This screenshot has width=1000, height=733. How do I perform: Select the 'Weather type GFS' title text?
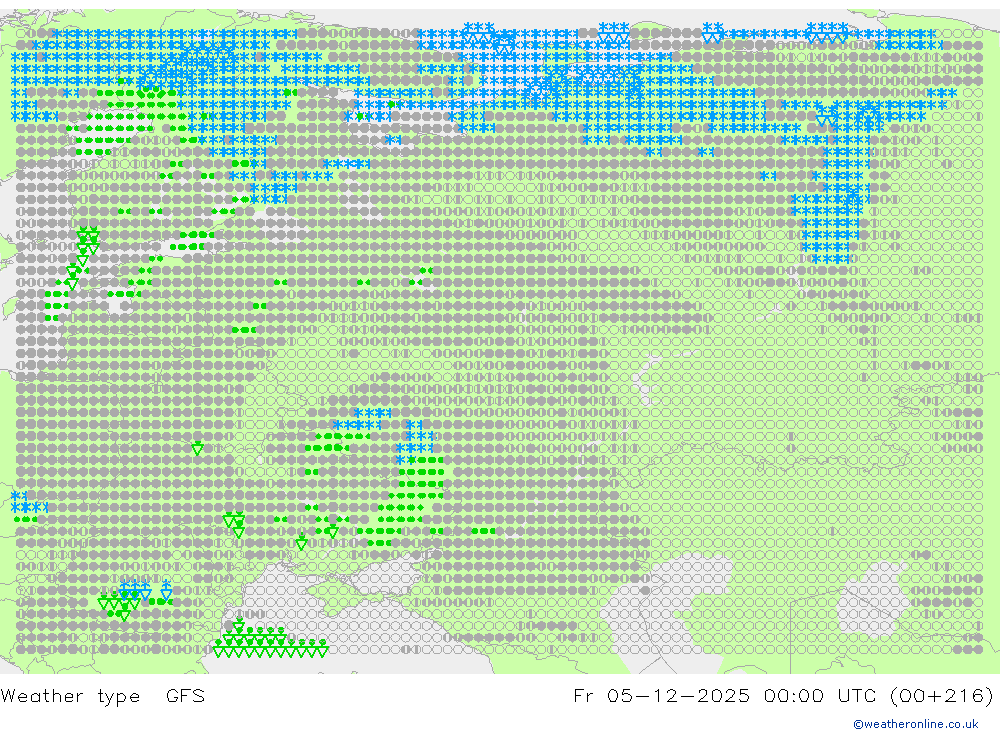point(103,695)
